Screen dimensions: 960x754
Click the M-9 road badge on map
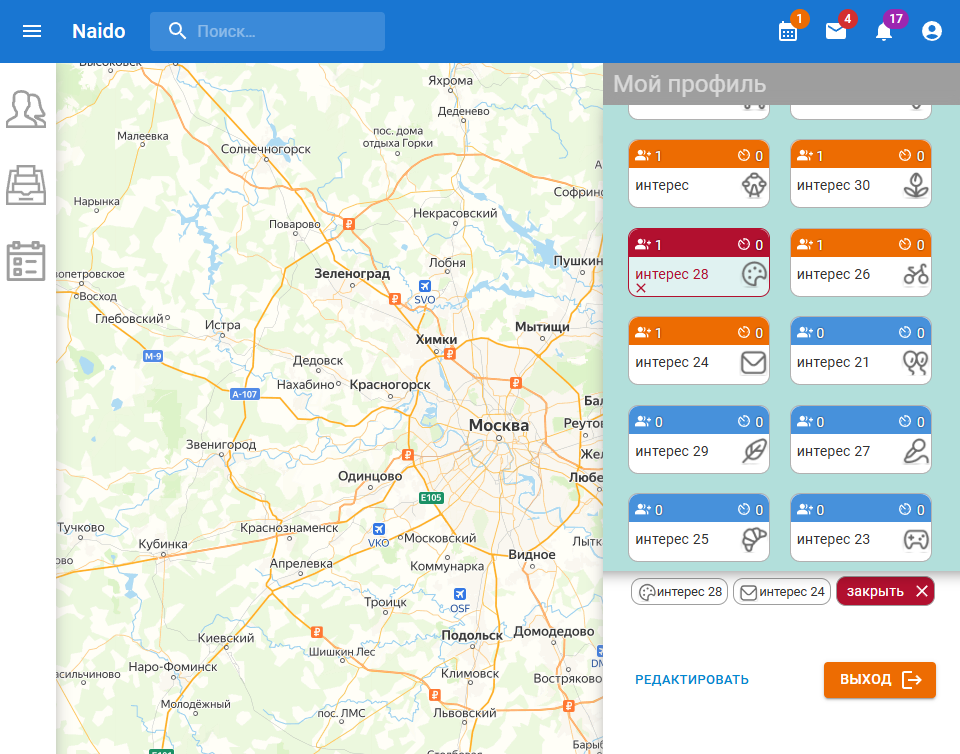(x=152, y=356)
